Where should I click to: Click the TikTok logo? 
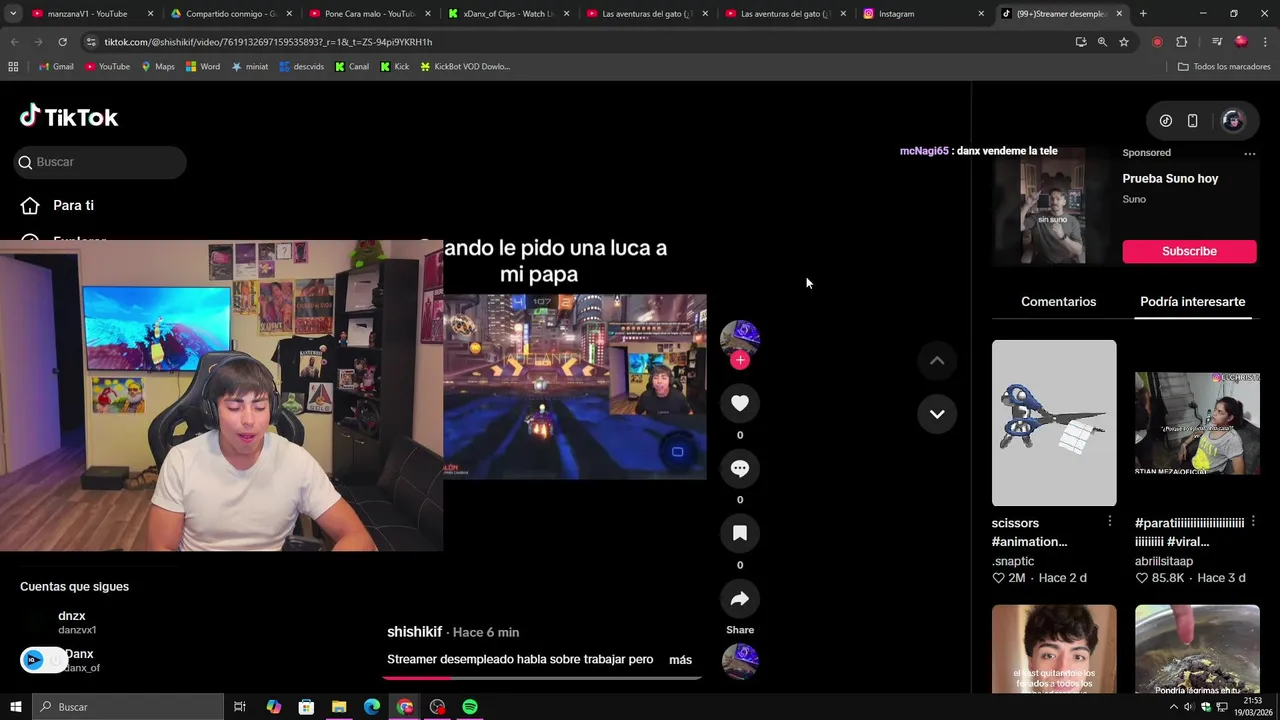click(69, 117)
